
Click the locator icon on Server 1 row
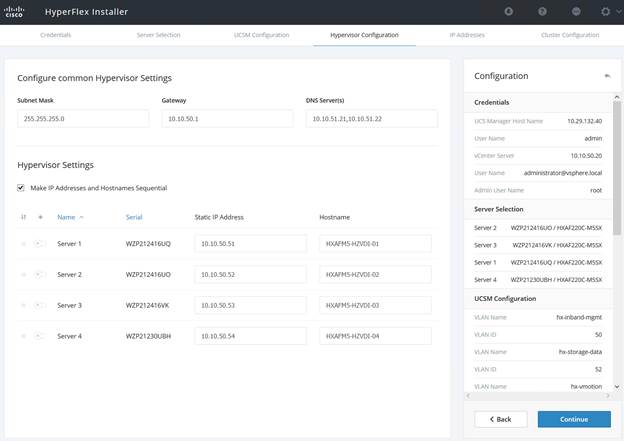(39, 243)
